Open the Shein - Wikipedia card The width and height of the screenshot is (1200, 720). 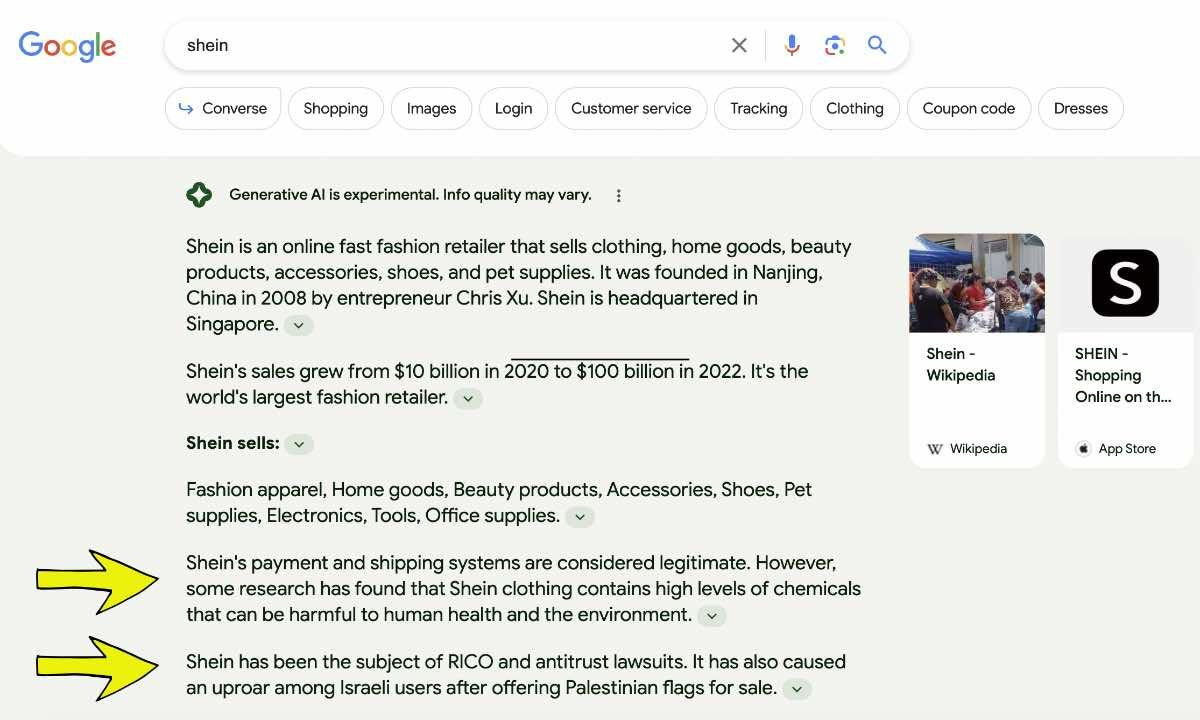[x=977, y=351]
